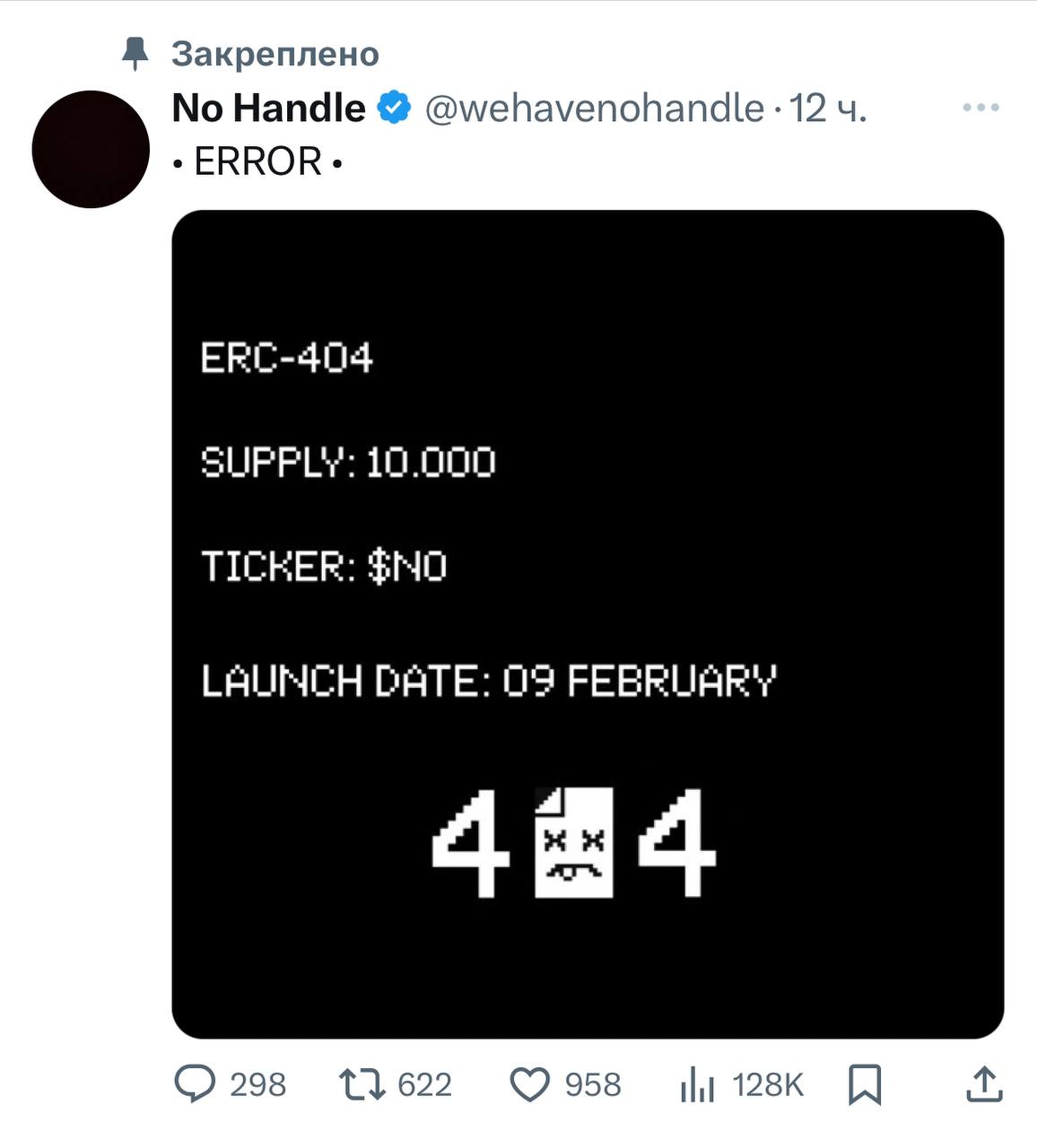1037x1148 pixels.
Task: Click the 128K views count
Action: click(768, 1084)
